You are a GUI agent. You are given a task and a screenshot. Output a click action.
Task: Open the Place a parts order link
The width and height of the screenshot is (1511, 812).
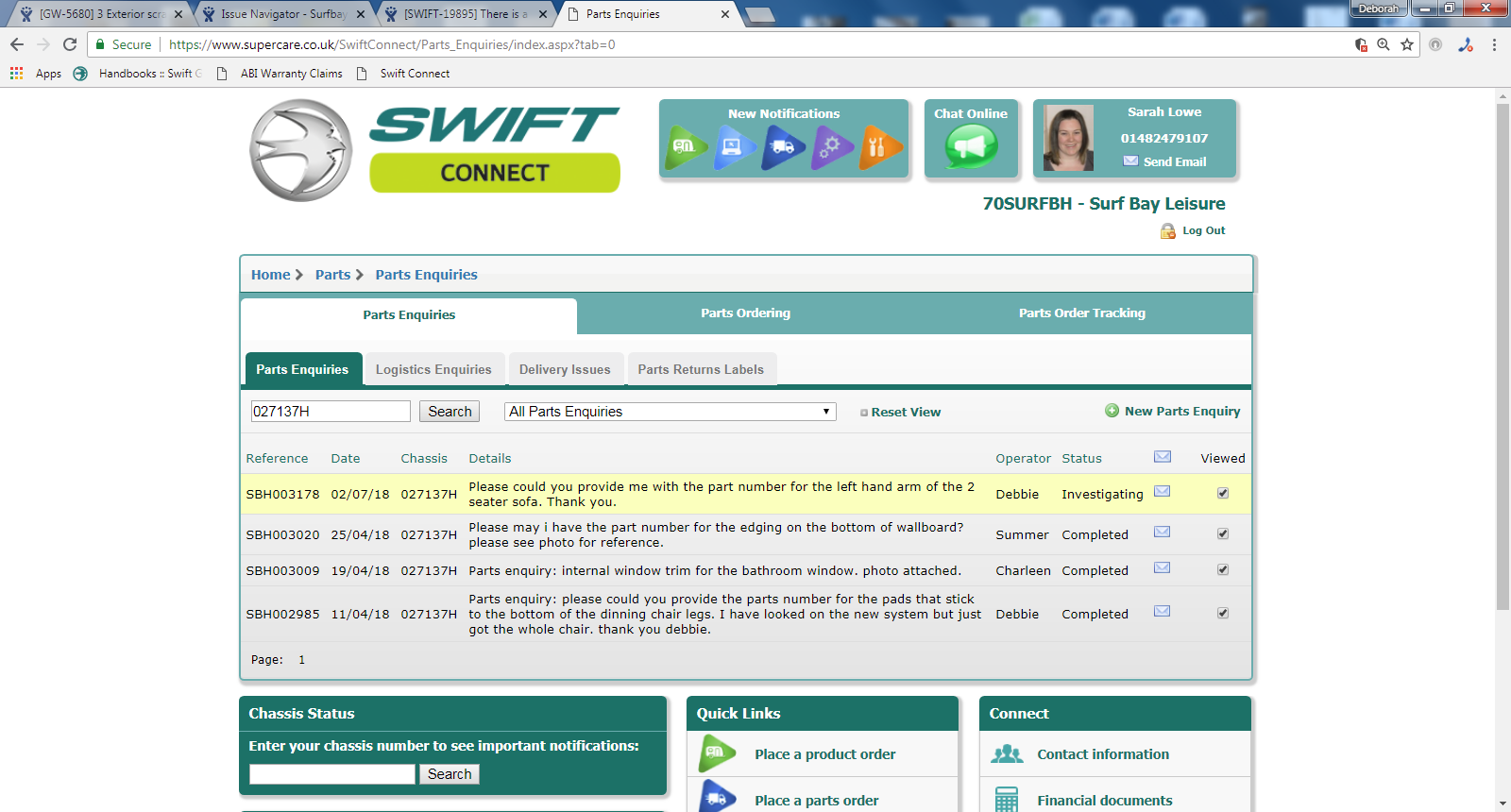click(817, 801)
